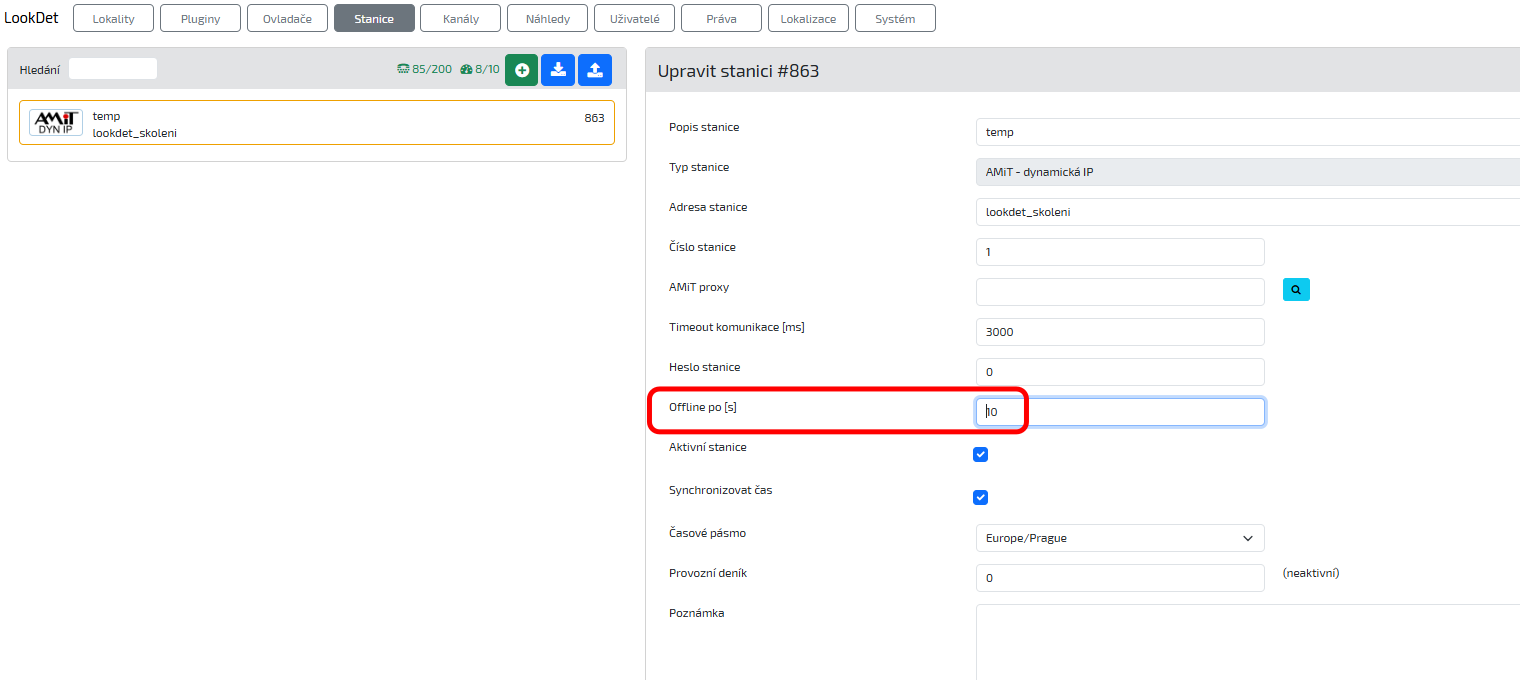The width and height of the screenshot is (1520, 680).
Task: Click the download stations icon button
Action: point(558,70)
